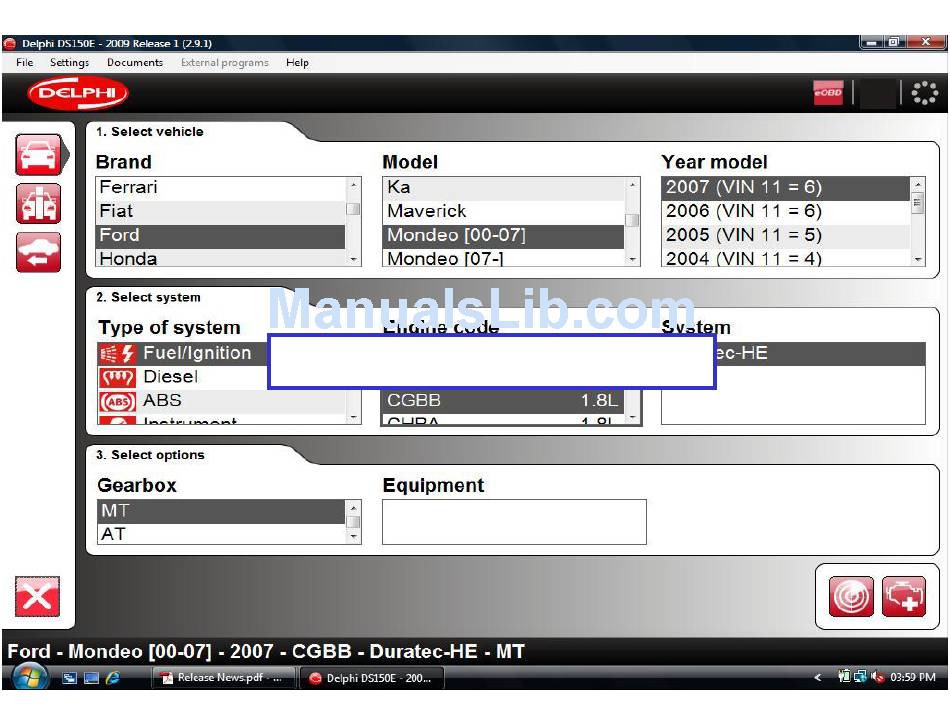This screenshot has height=725, width=950.
Task: Click the Year model scroll down arrow
Action: point(918,259)
